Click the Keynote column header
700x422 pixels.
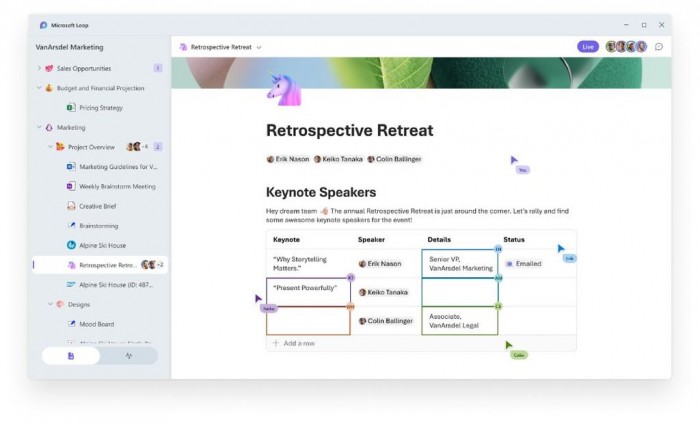(x=286, y=239)
